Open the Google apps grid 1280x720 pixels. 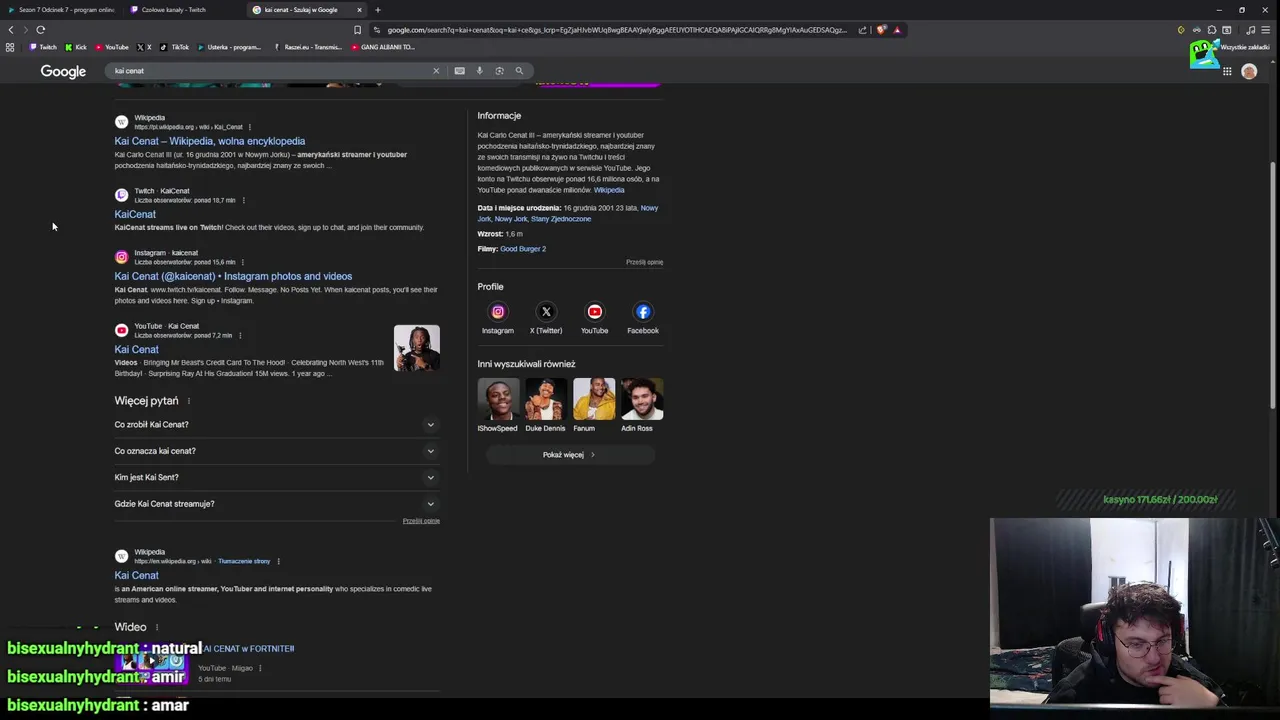[x=1227, y=71]
